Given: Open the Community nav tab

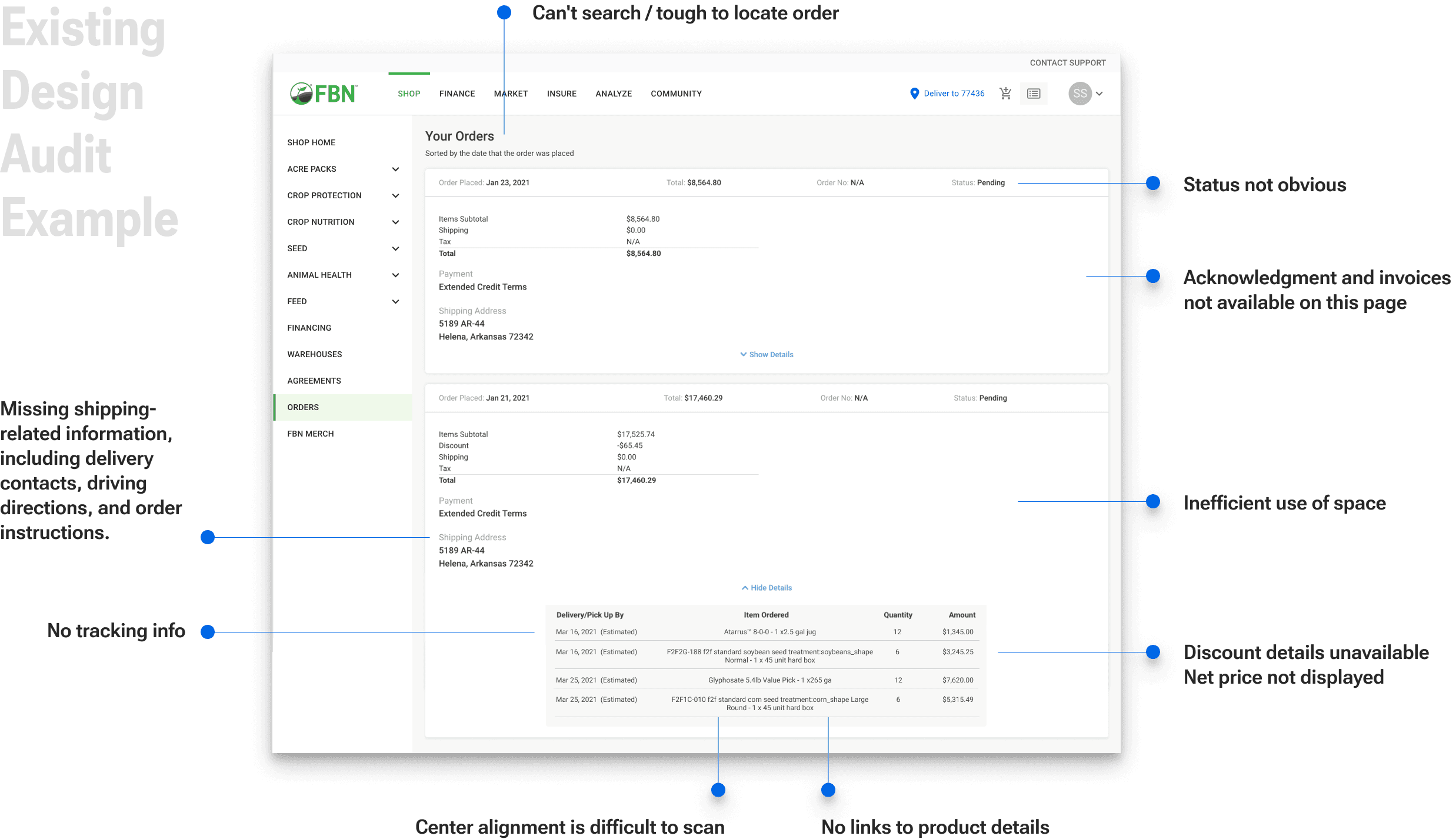Looking at the screenshot, I should (676, 94).
